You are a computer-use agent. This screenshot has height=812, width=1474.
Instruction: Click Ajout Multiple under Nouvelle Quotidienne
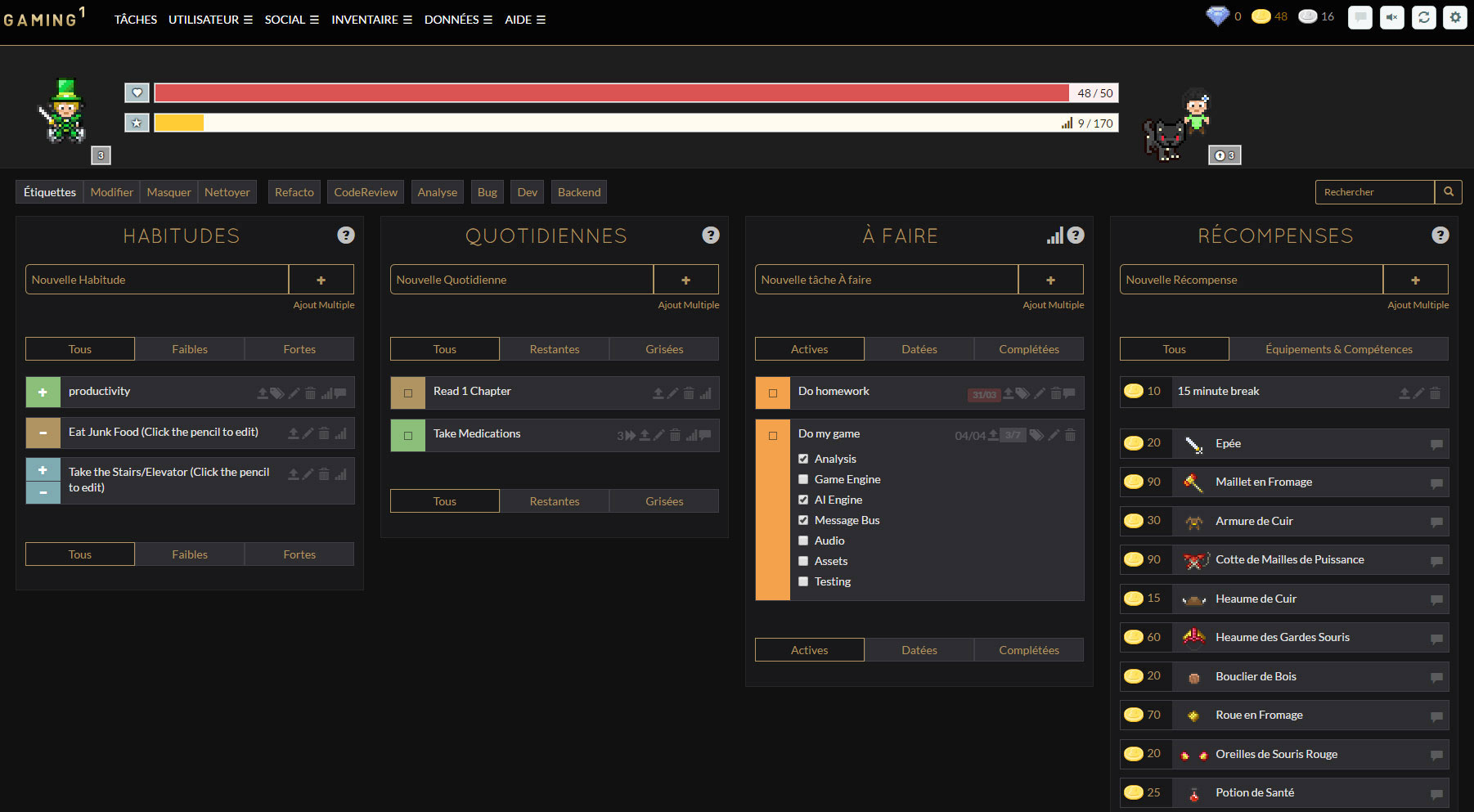tap(688, 305)
